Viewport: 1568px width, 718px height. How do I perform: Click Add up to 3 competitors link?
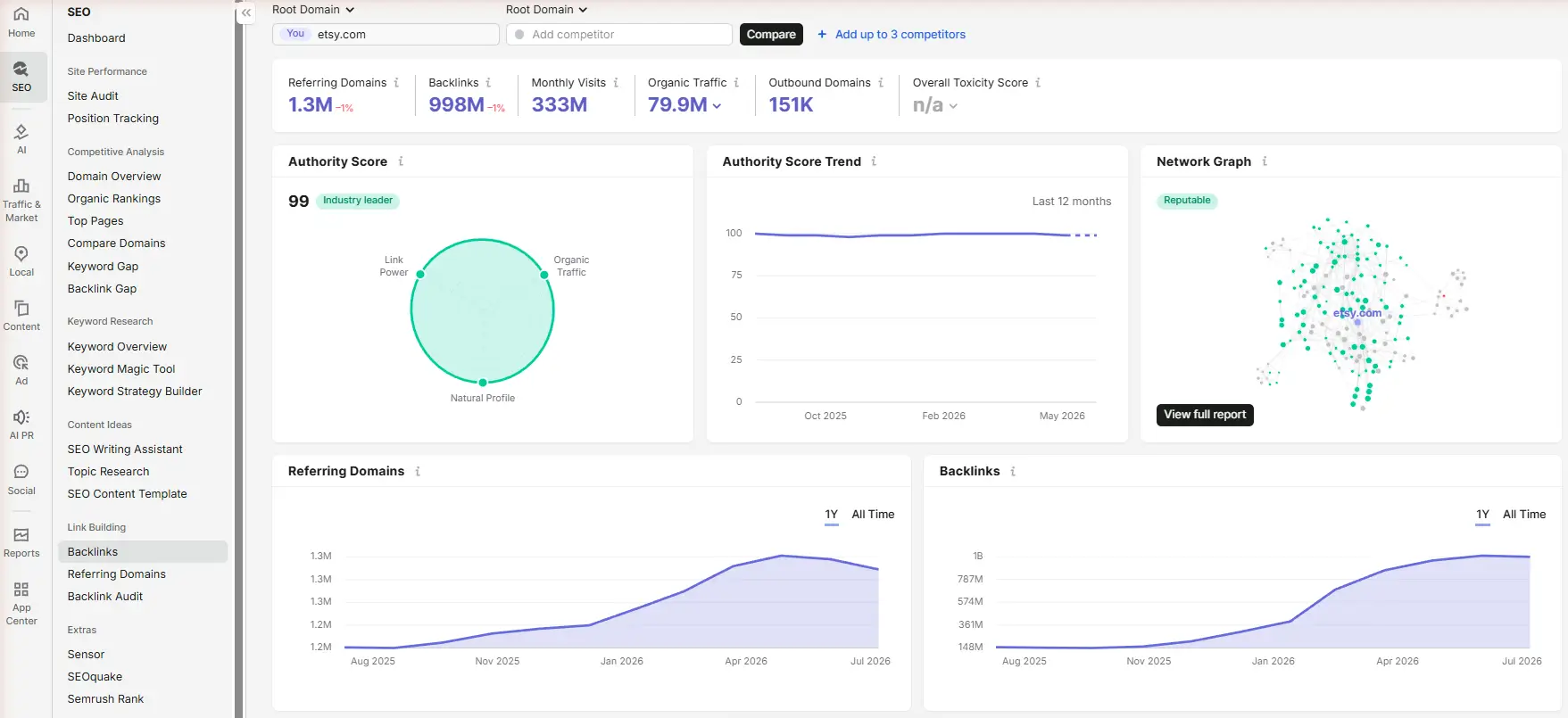pos(900,35)
